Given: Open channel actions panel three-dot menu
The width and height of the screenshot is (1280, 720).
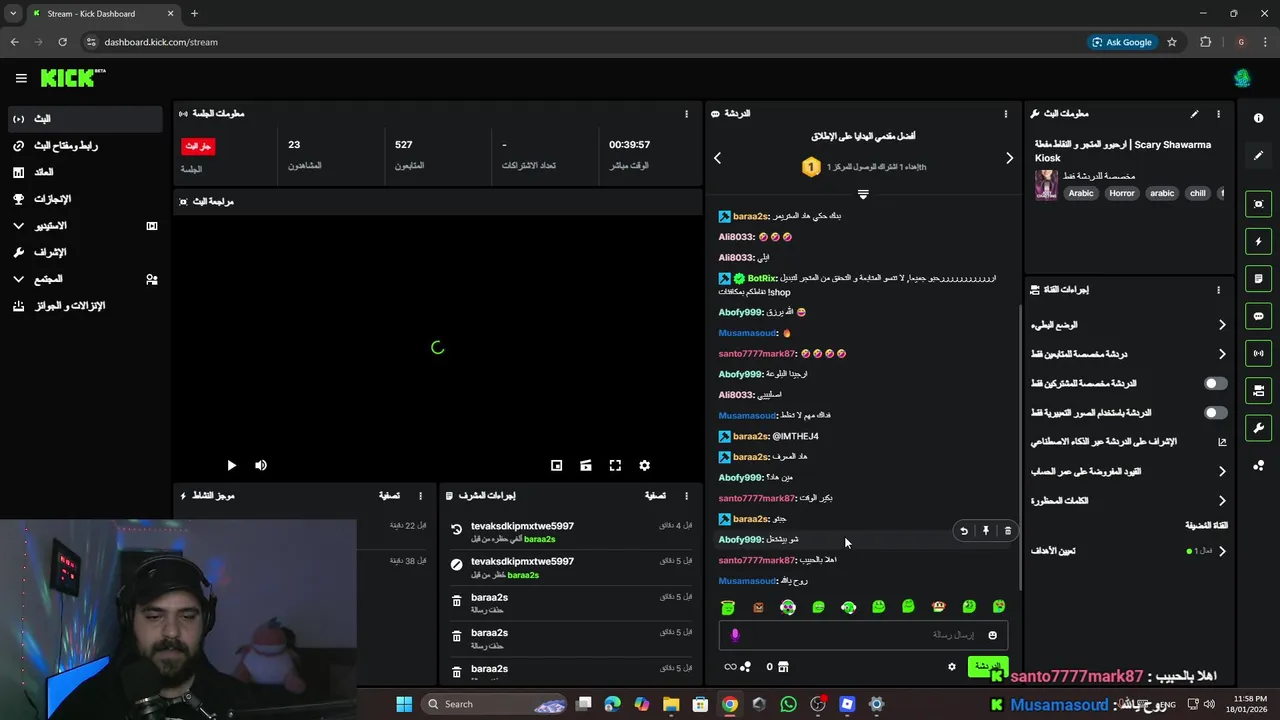Looking at the screenshot, I should 1218,290.
